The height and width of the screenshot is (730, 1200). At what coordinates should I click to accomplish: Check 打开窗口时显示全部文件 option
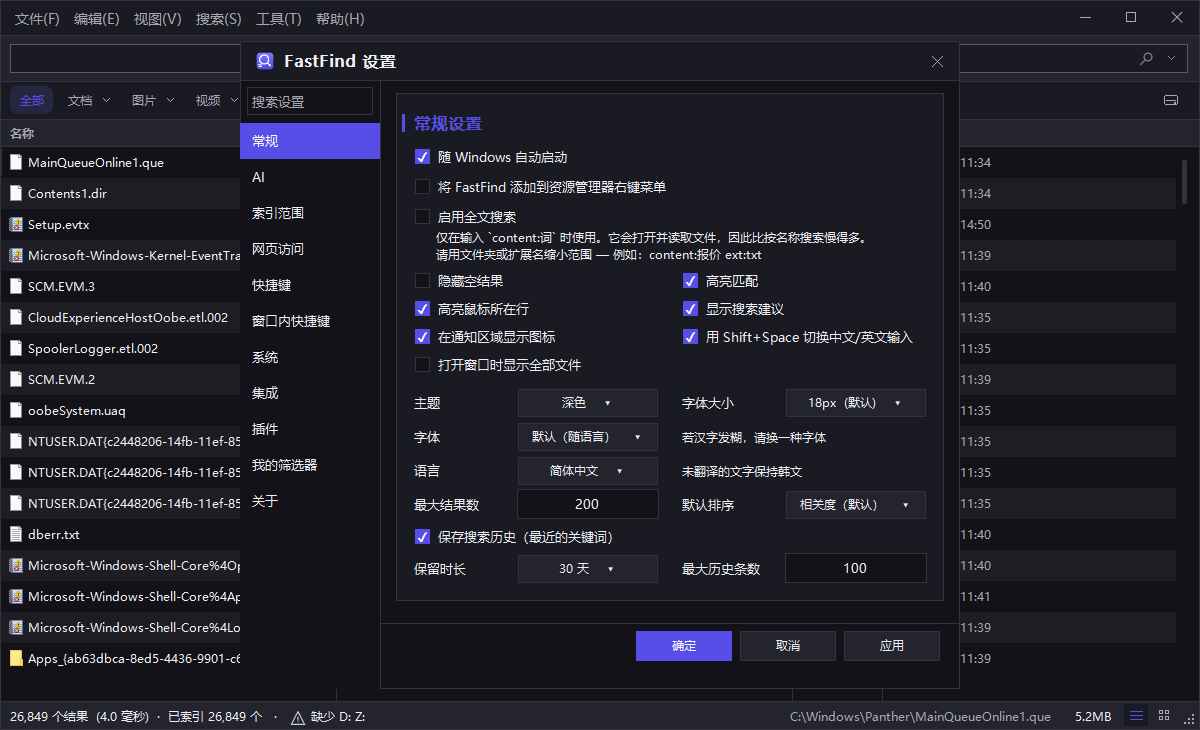(x=422, y=365)
